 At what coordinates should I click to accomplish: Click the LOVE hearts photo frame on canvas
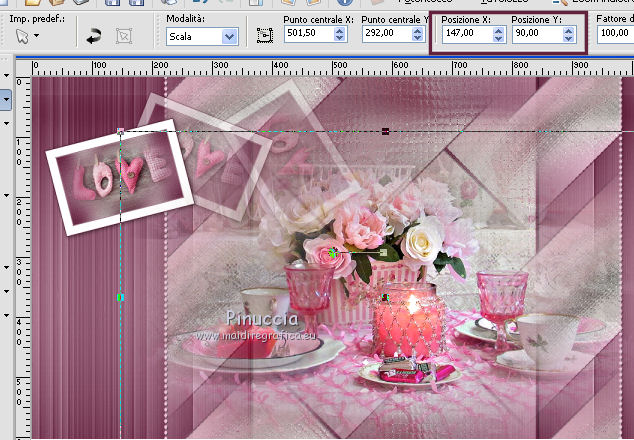click(120, 177)
